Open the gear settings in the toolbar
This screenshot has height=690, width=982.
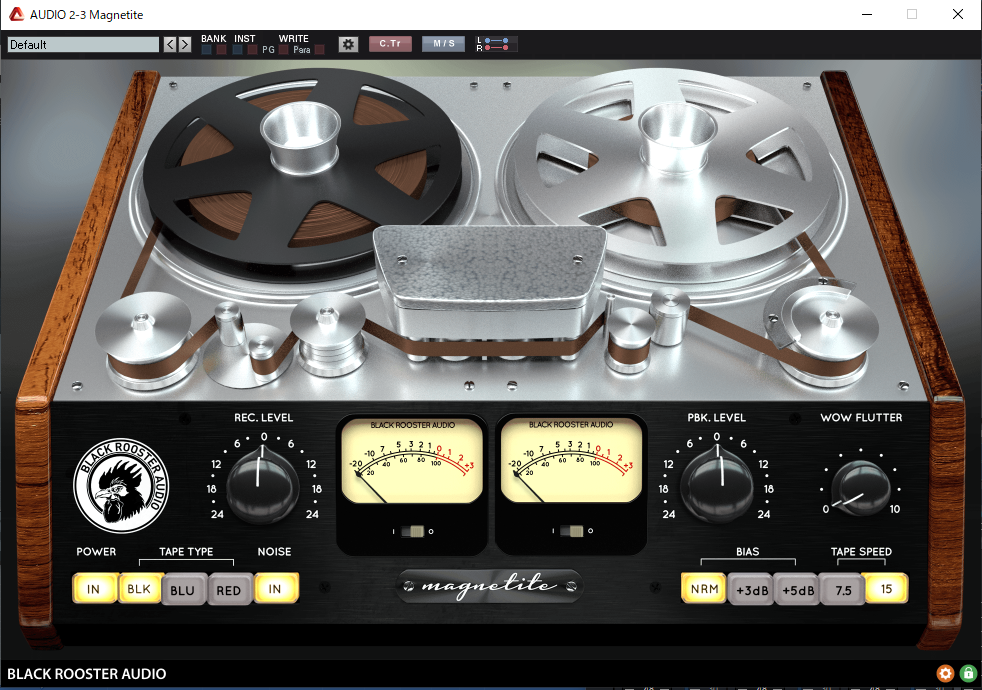(x=348, y=44)
